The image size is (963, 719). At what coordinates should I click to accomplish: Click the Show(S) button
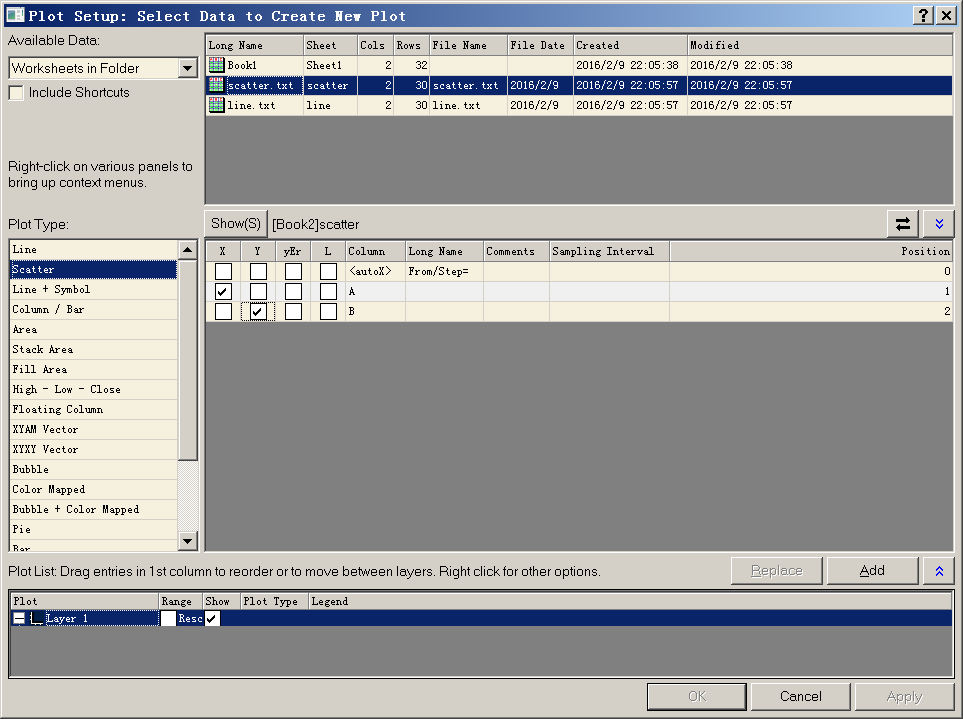(236, 223)
